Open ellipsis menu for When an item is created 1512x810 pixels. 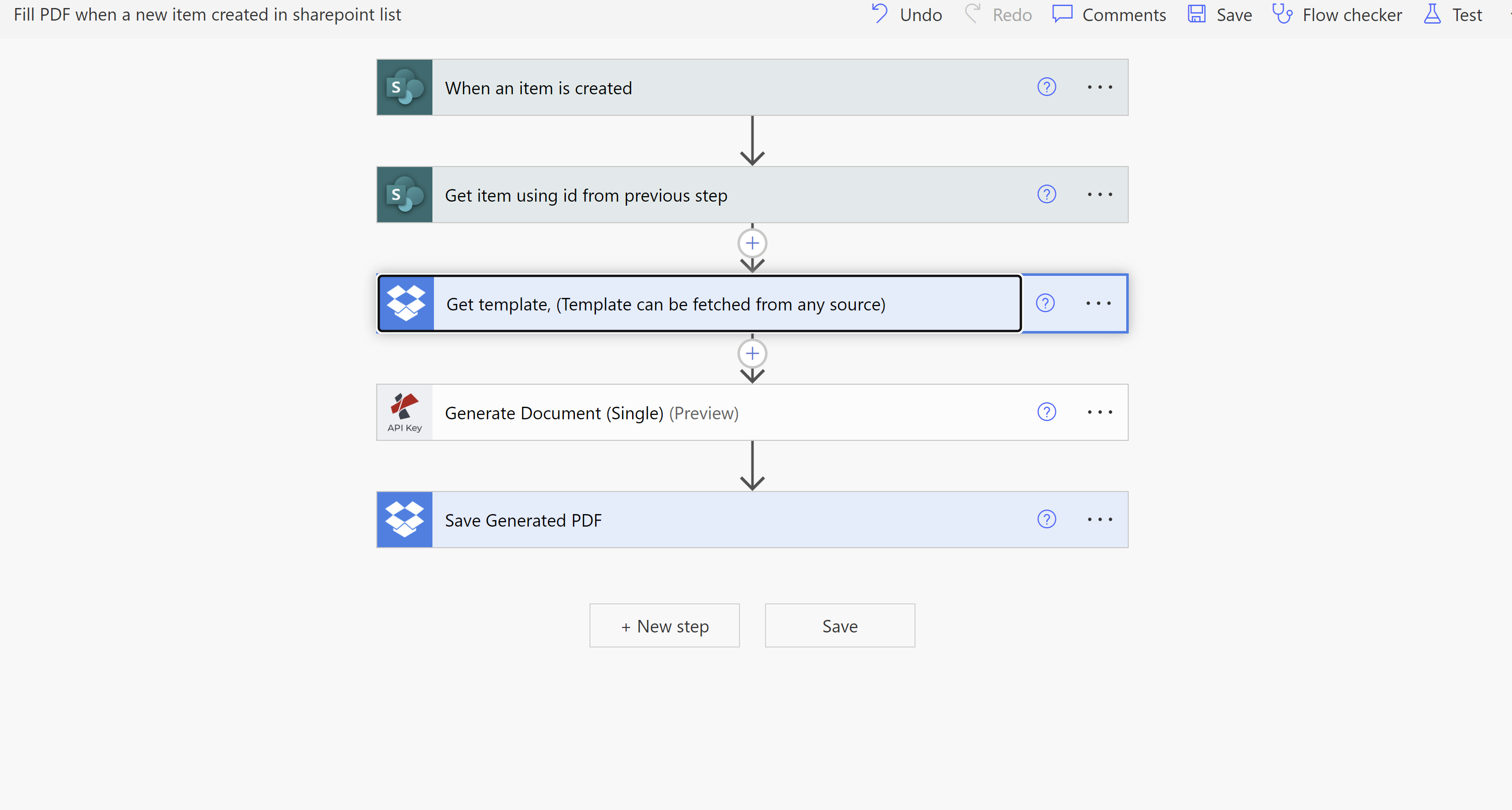[1099, 87]
